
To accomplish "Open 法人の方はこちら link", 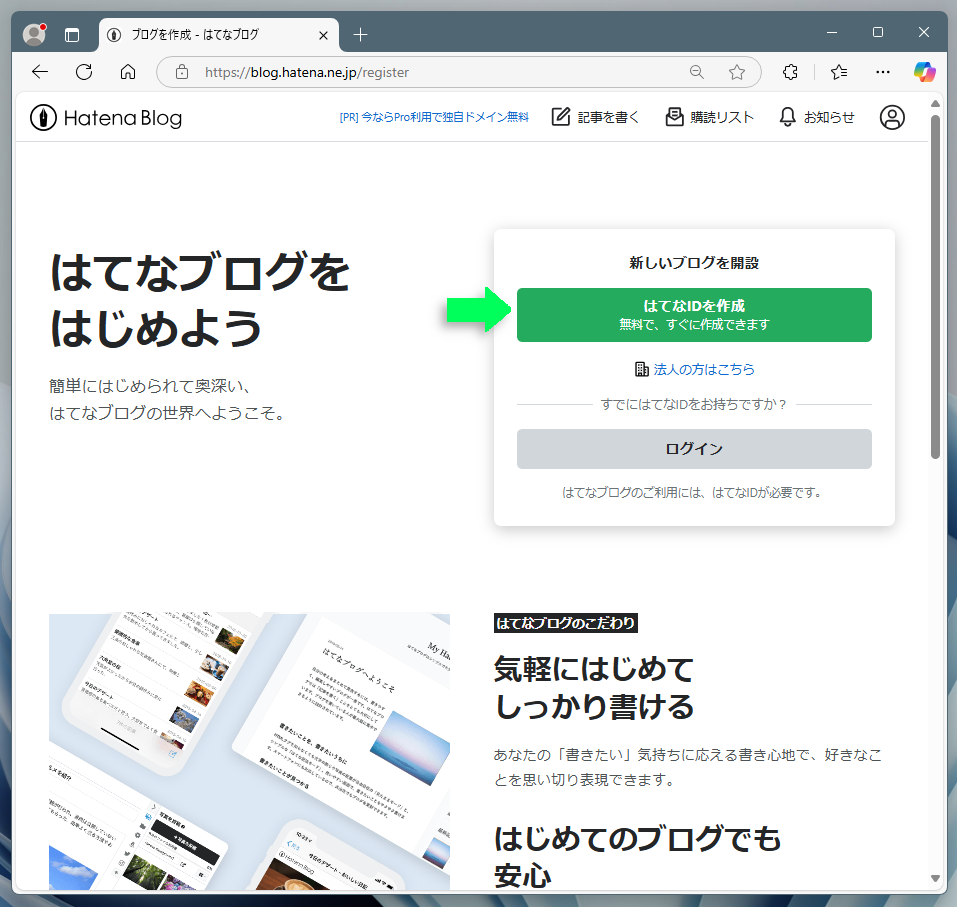I will pos(695,369).
